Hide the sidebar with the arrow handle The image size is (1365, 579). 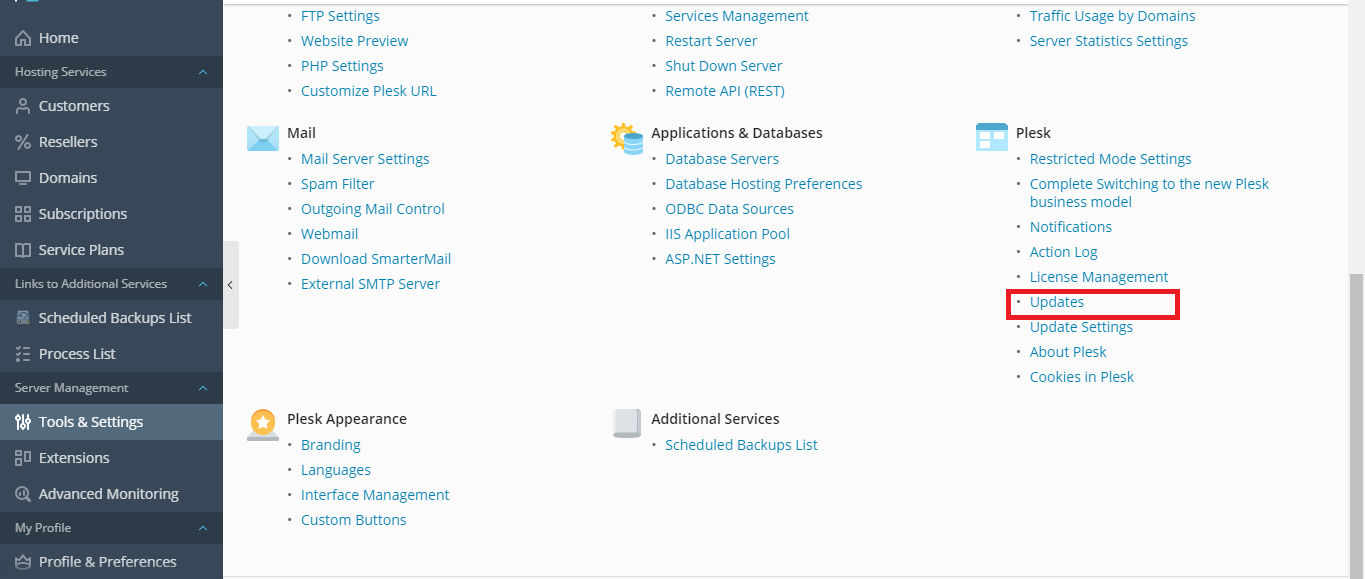click(x=230, y=285)
